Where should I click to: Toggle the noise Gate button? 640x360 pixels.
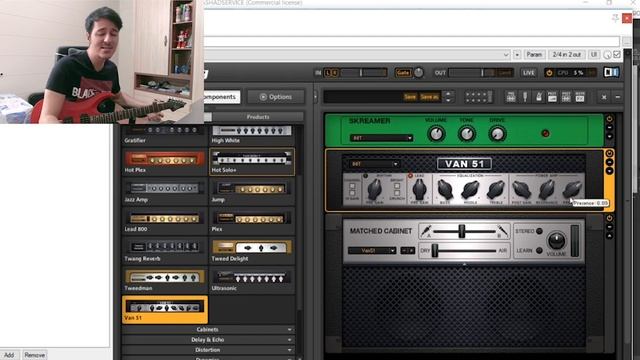403,73
